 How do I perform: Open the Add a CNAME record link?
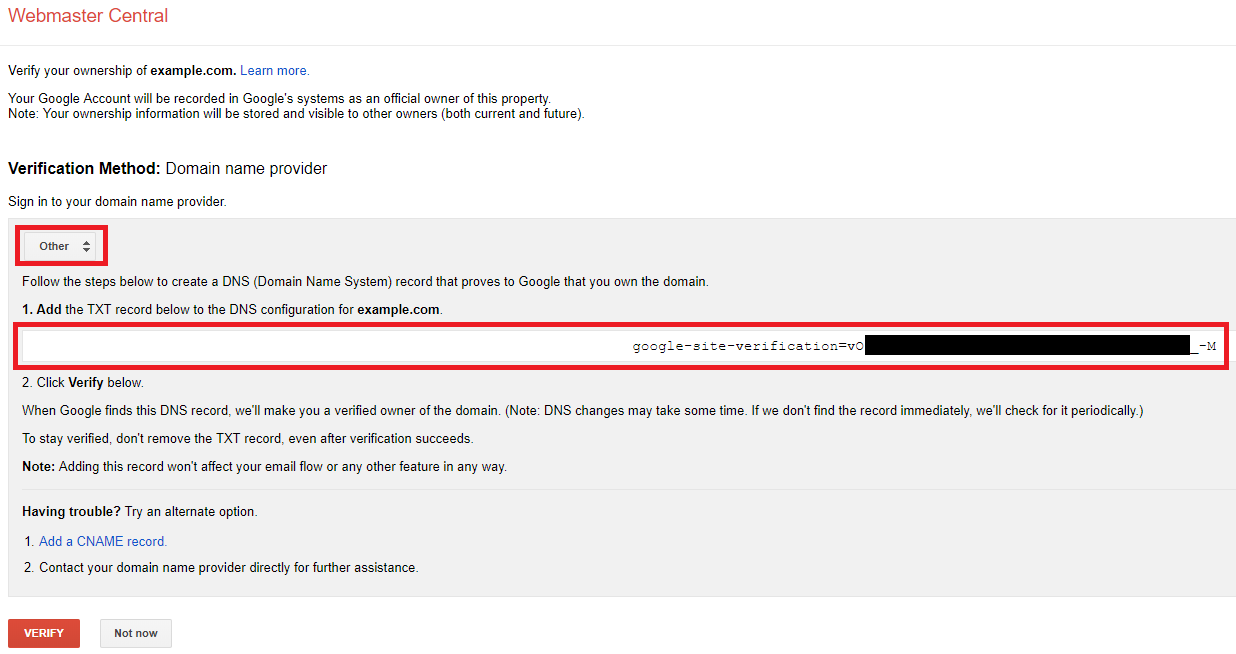103,541
